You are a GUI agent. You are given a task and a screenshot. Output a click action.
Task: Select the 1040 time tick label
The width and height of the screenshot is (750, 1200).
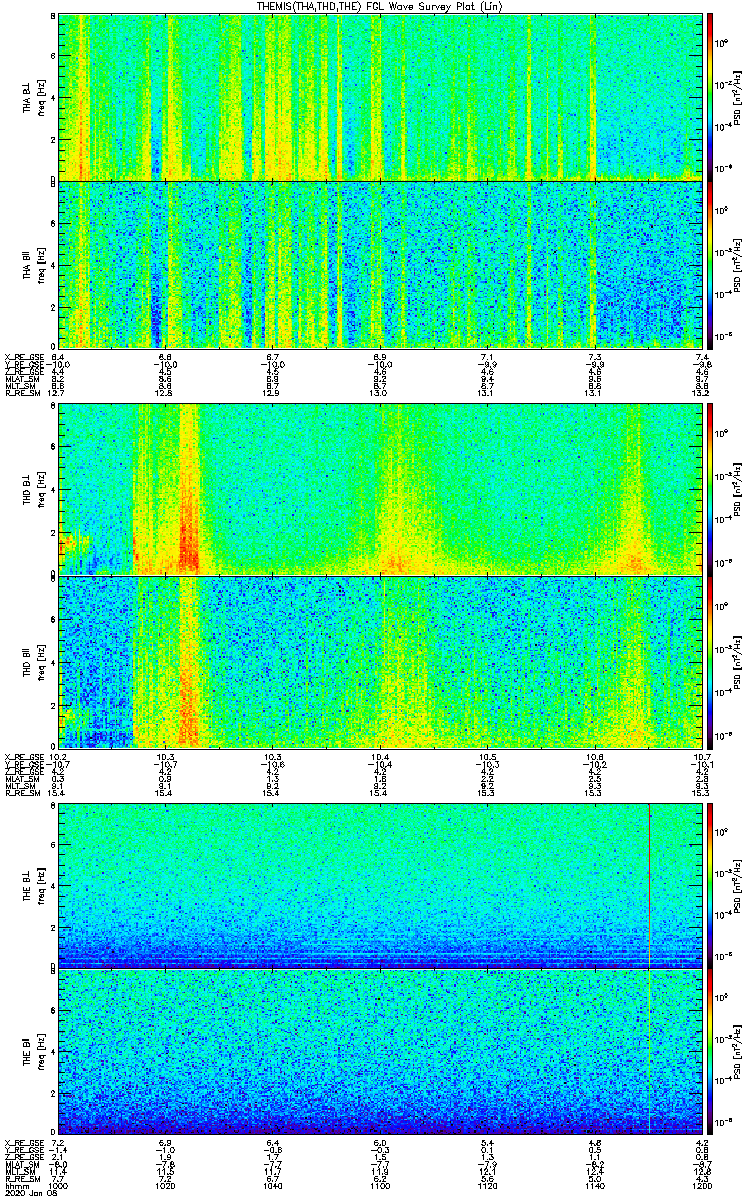pyautogui.click(x=273, y=1185)
